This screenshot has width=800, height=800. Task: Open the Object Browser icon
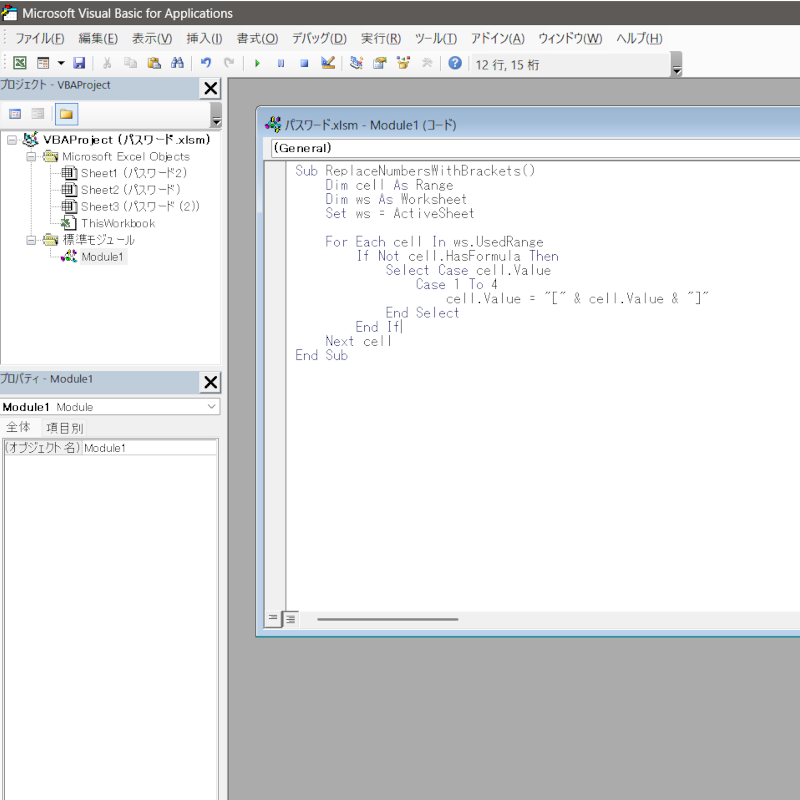[404, 63]
